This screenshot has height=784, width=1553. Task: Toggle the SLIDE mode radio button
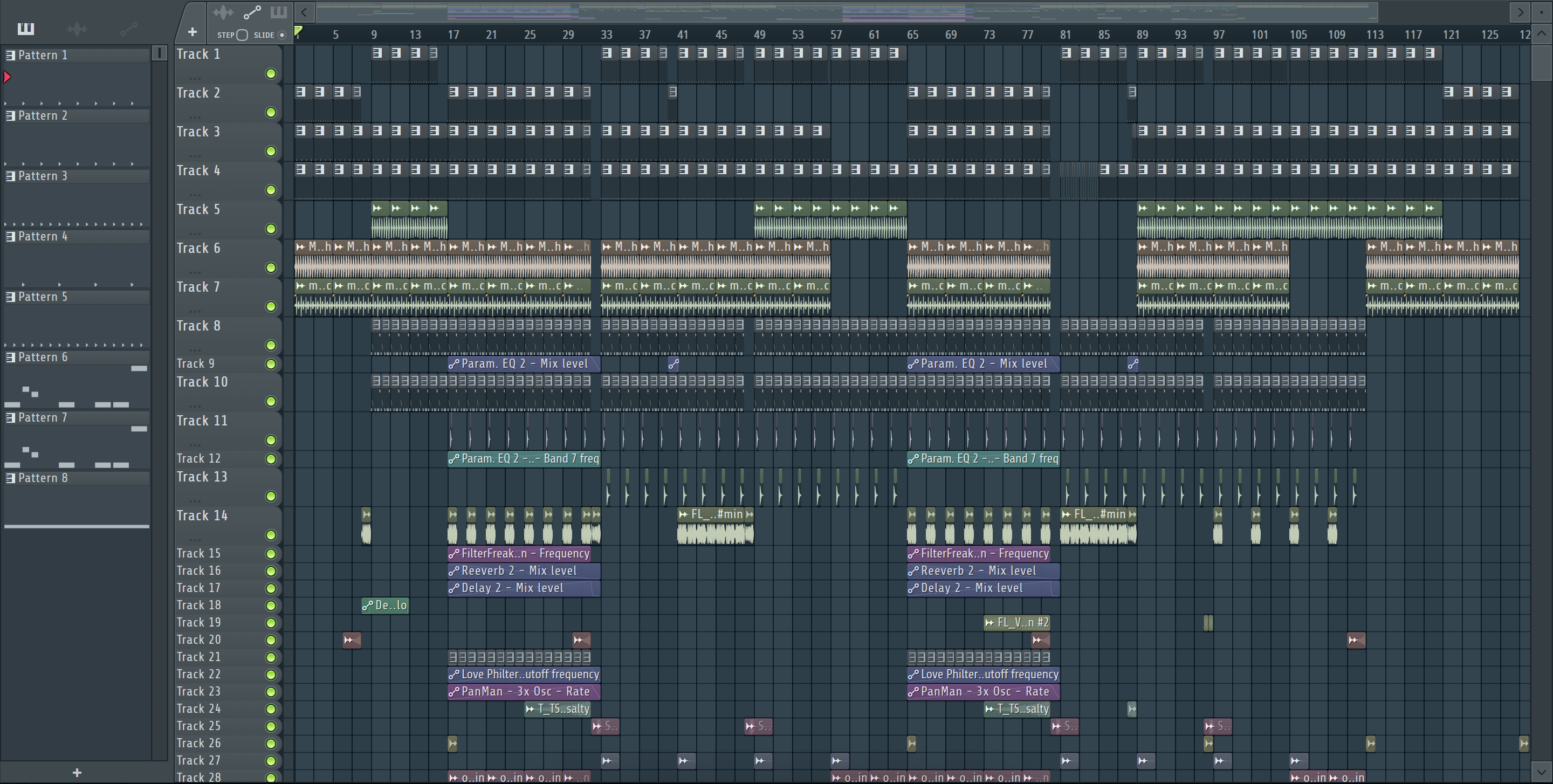click(x=281, y=35)
